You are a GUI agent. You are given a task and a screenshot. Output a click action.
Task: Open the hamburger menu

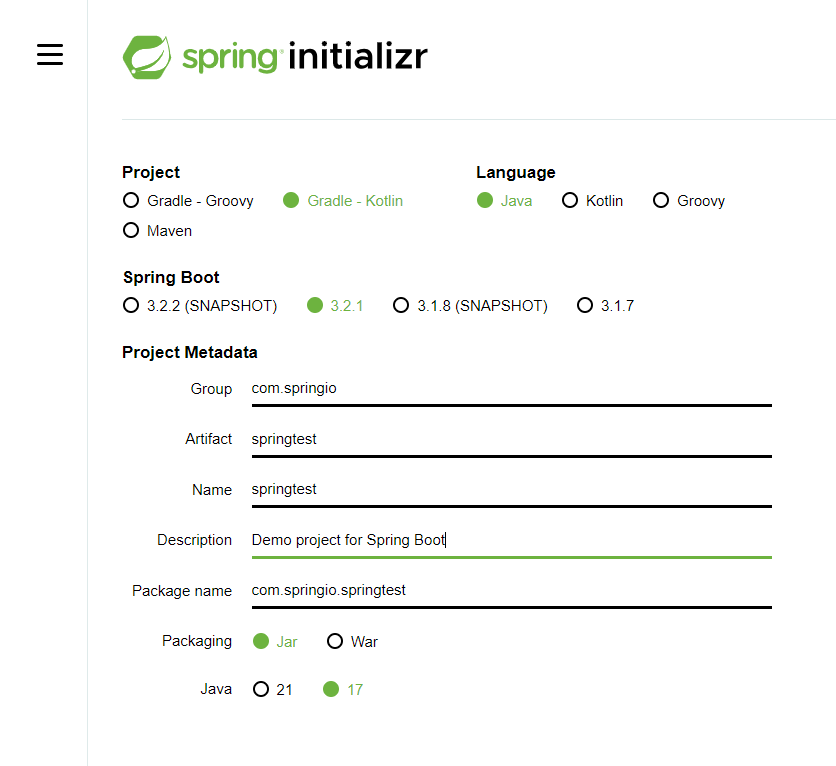[50, 55]
